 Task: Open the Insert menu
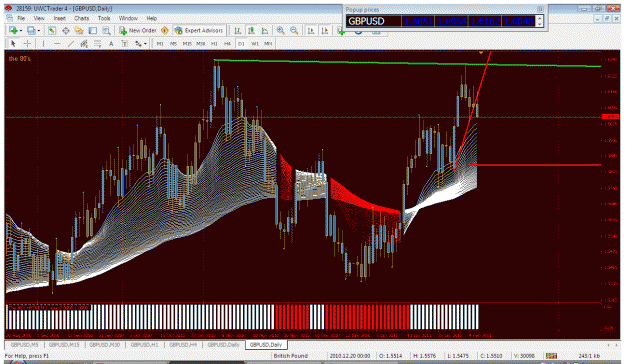(59, 18)
